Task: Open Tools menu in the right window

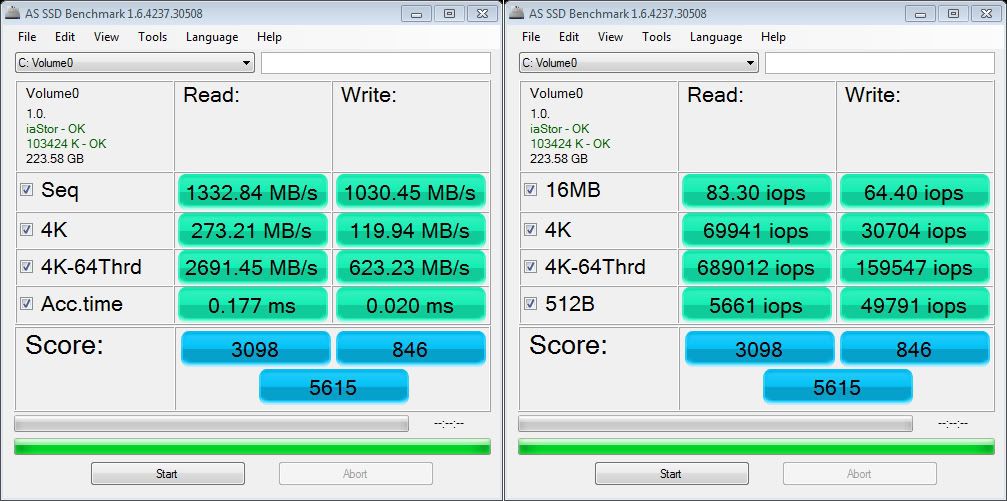Action: [x=656, y=37]
